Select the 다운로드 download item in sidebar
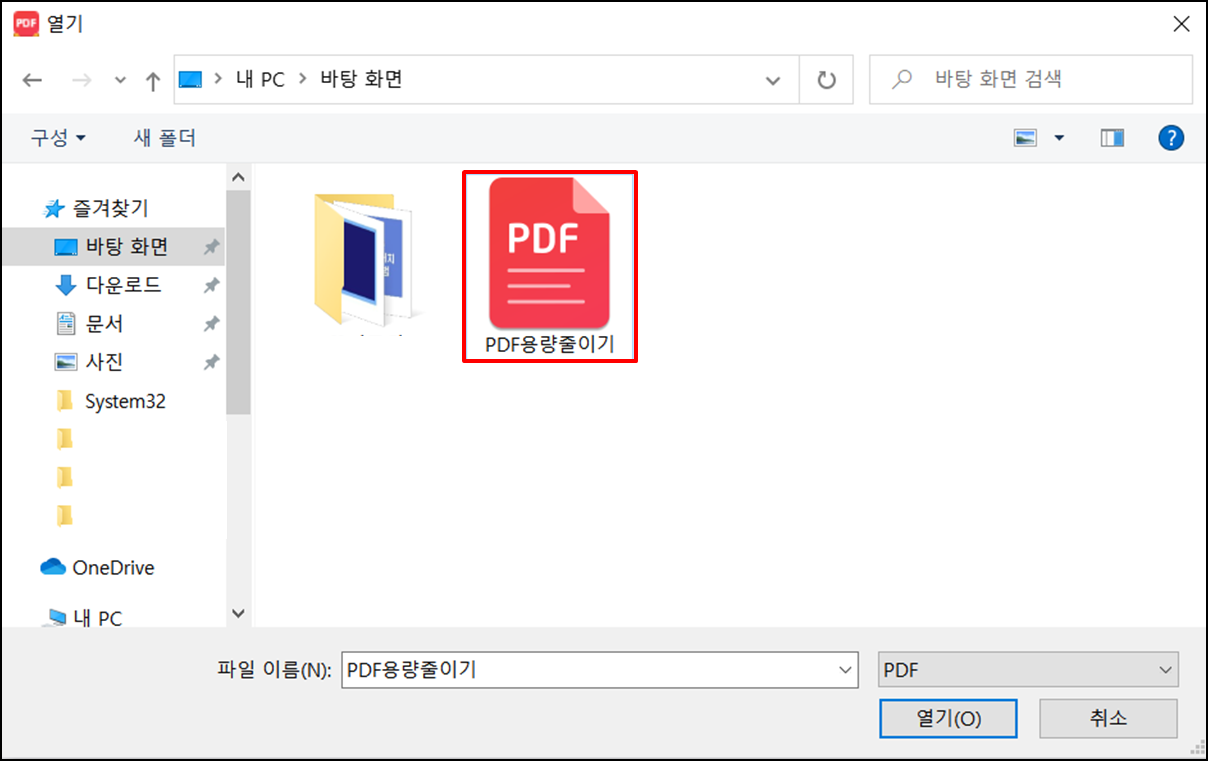The image size is (1208, 761). [x=110, y=285]
